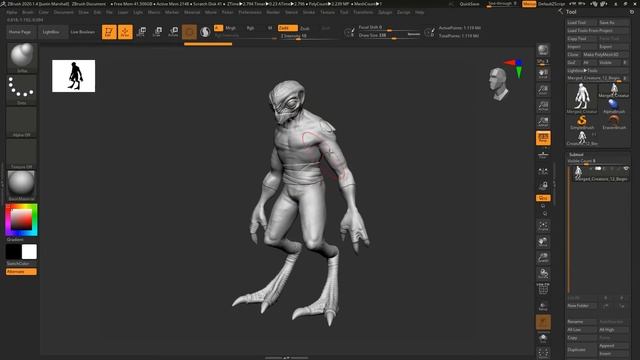Click the AAHalf icon
This screenshot has height=360, width=640.
(543, 122)
